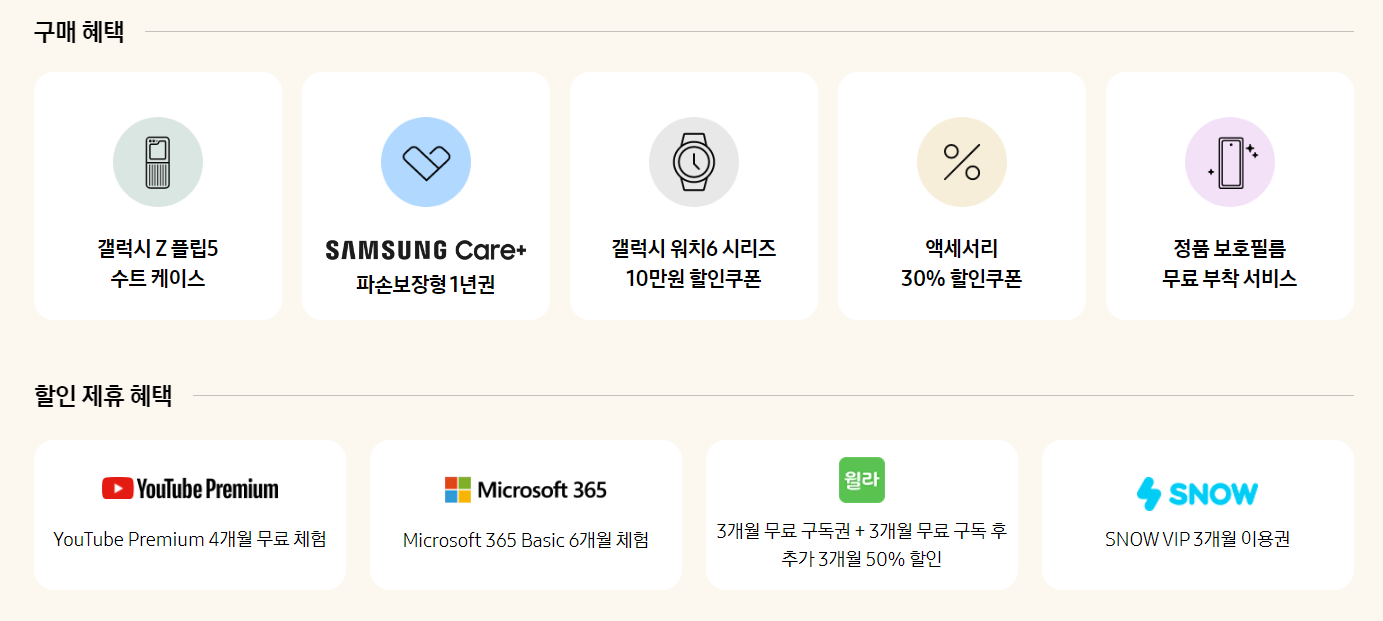Select the phone icon for protective film service
The width and height of the screenshot is (1383, 621).
click(x=1229, y=161)
